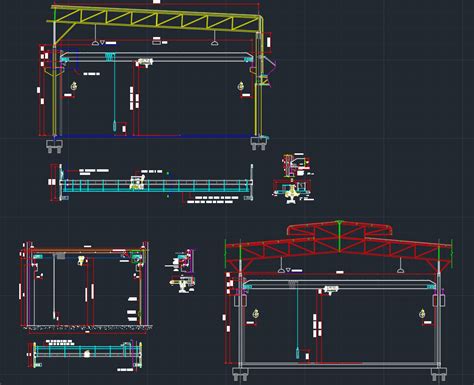Select the right hanging lamp under the yellow truss
Screen dimensions: 474x385
point(214,37)
